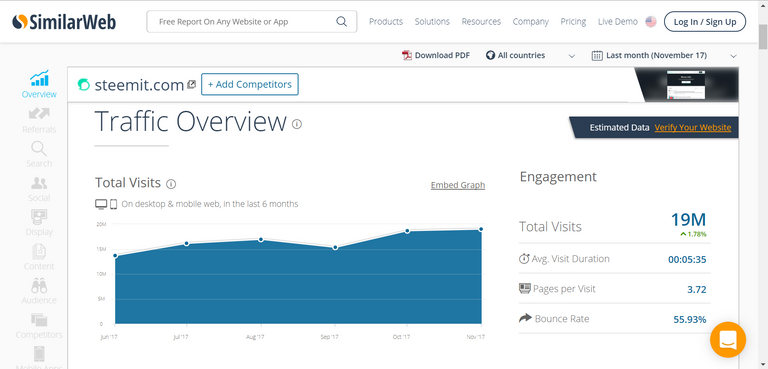
Task: Click + Add Competitors button
Action: tap(250, 84)
